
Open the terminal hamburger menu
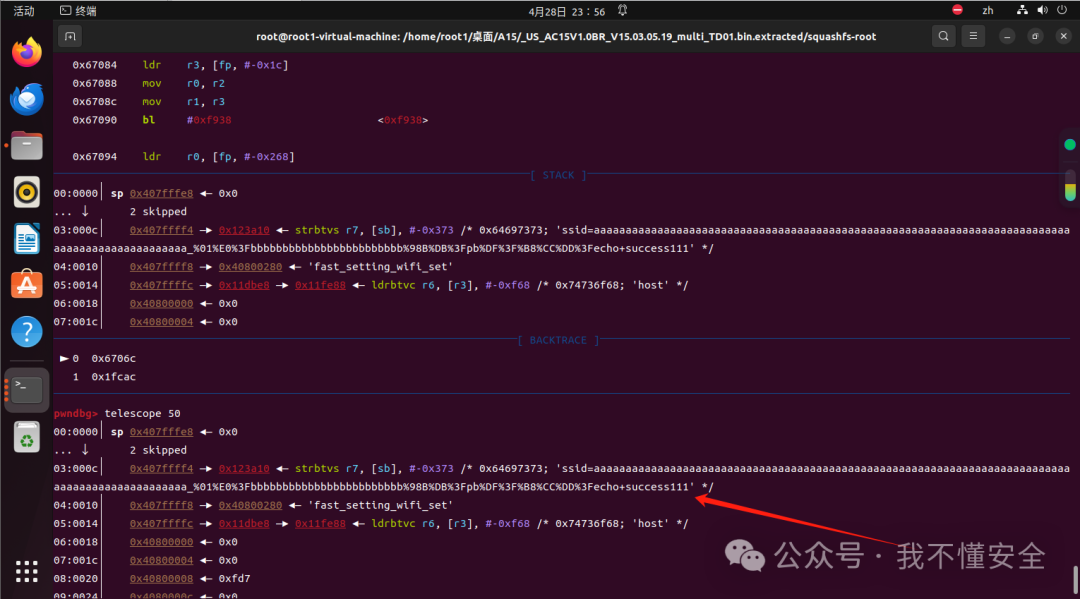tap(973, 36)
